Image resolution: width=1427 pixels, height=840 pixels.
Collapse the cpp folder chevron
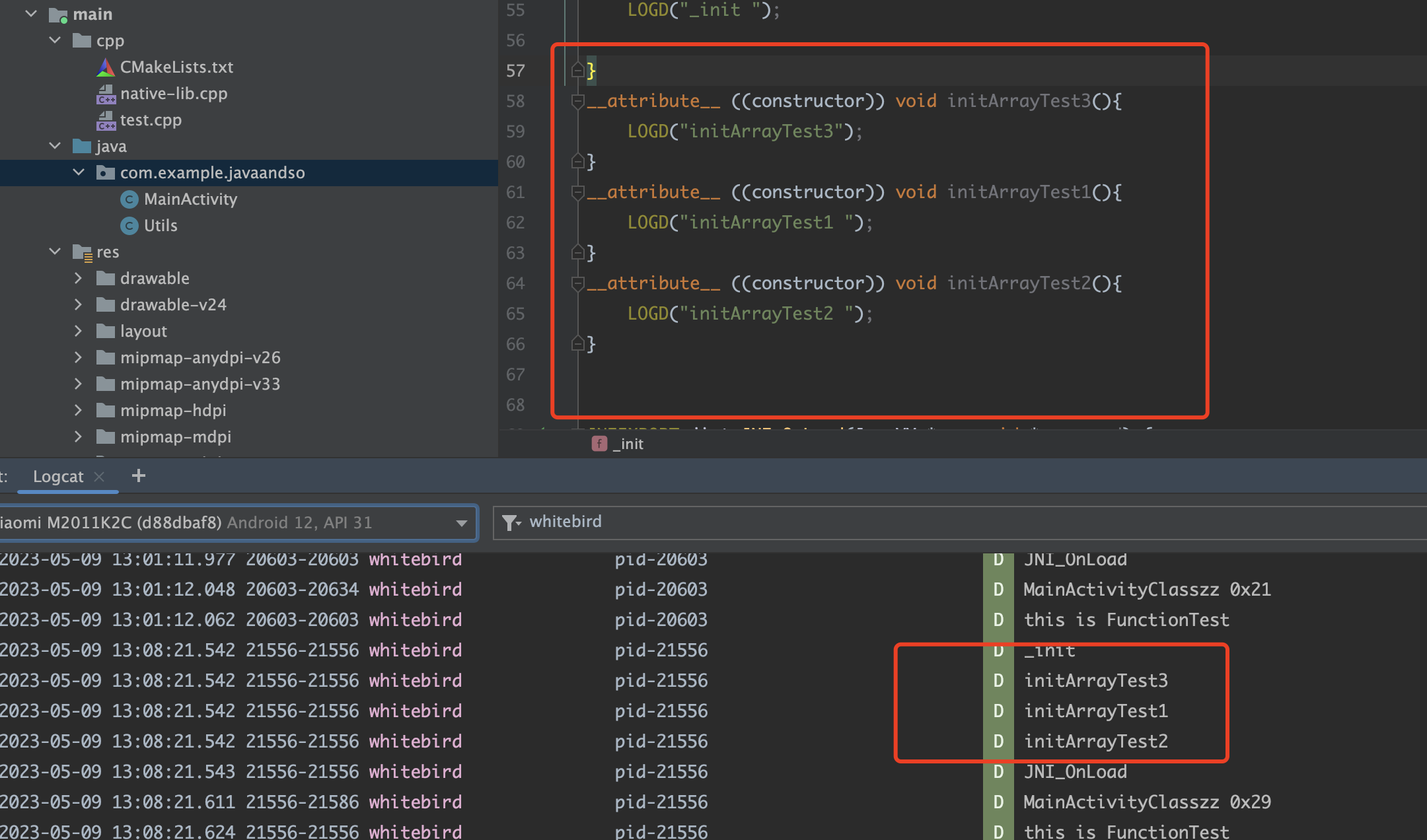(55, 40)
